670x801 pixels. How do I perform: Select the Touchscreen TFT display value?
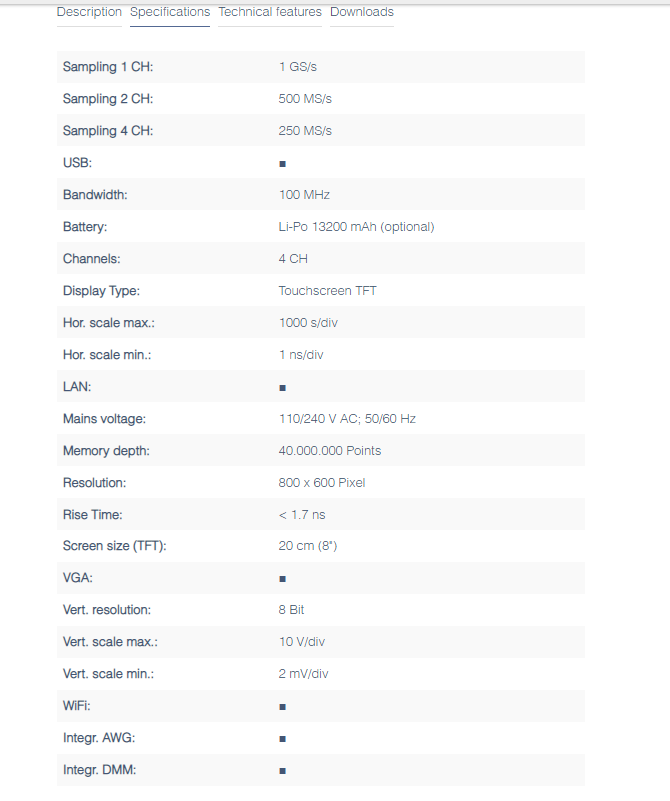(327, 291)
